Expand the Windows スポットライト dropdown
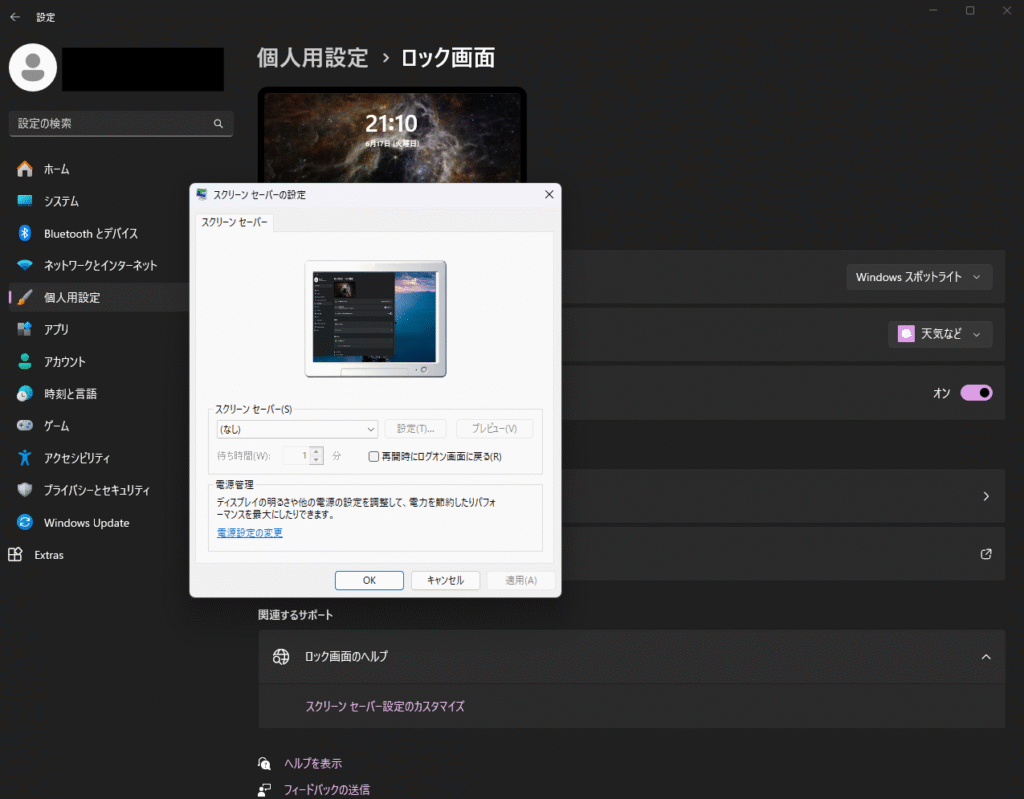Viewport: 1024px width, 799px height. point(918,277)
